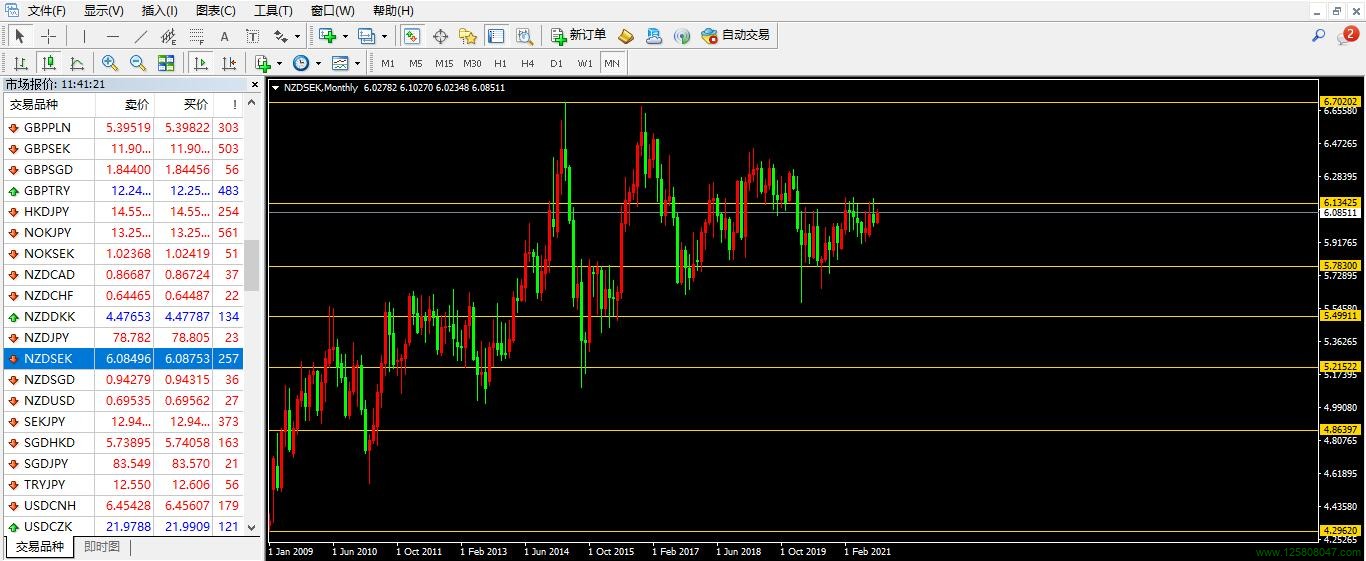1366x561 pixels.
Task: Zoom out on the chart
Action: [138, 63]
